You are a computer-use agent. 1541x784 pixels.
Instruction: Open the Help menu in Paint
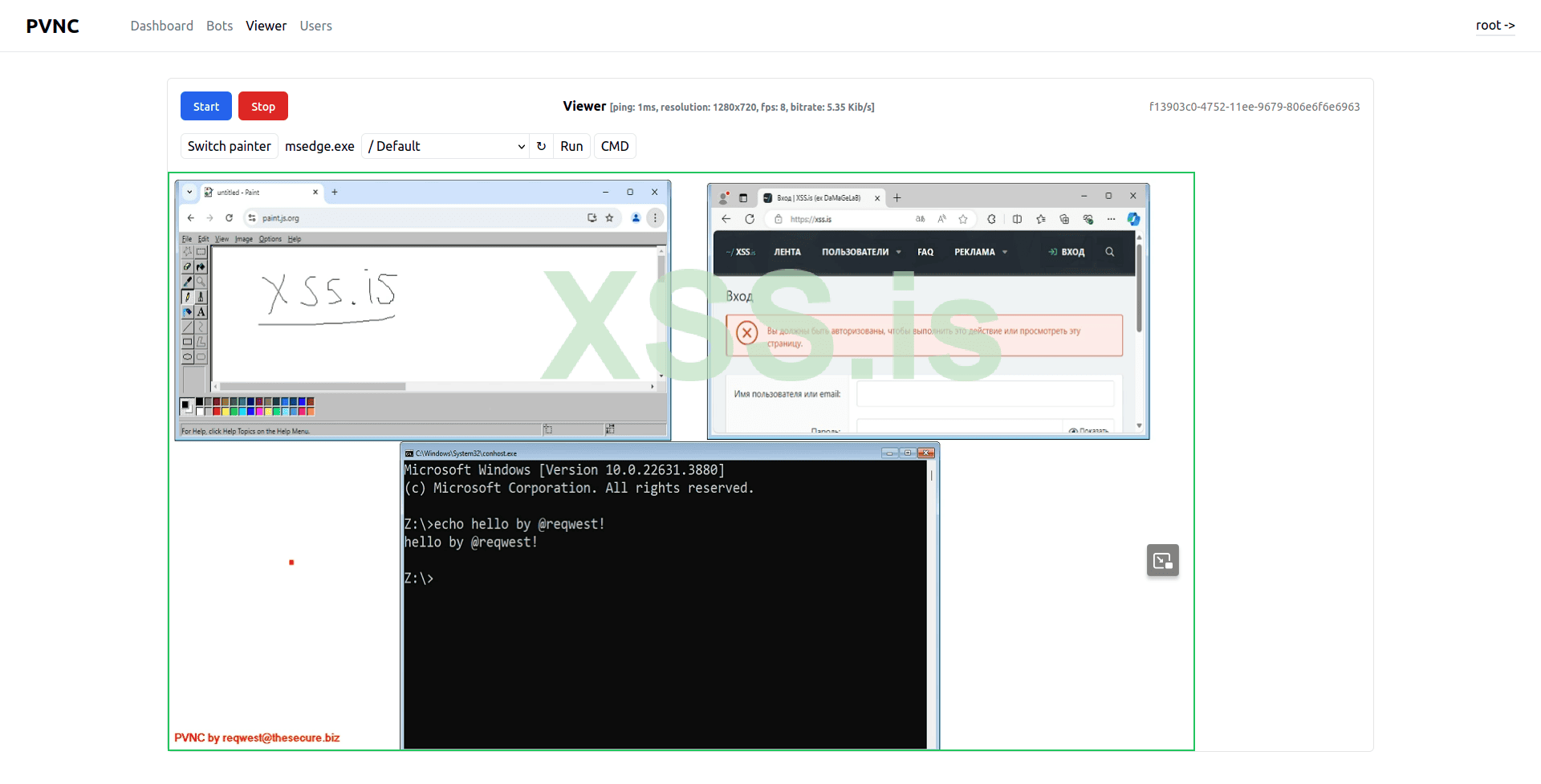pos(295,239)
